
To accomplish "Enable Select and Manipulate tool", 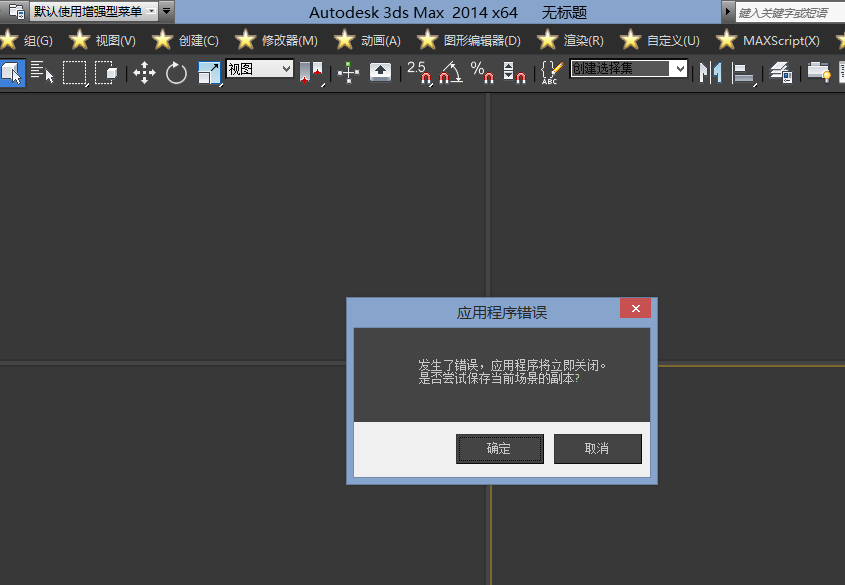I will (348, 72).
